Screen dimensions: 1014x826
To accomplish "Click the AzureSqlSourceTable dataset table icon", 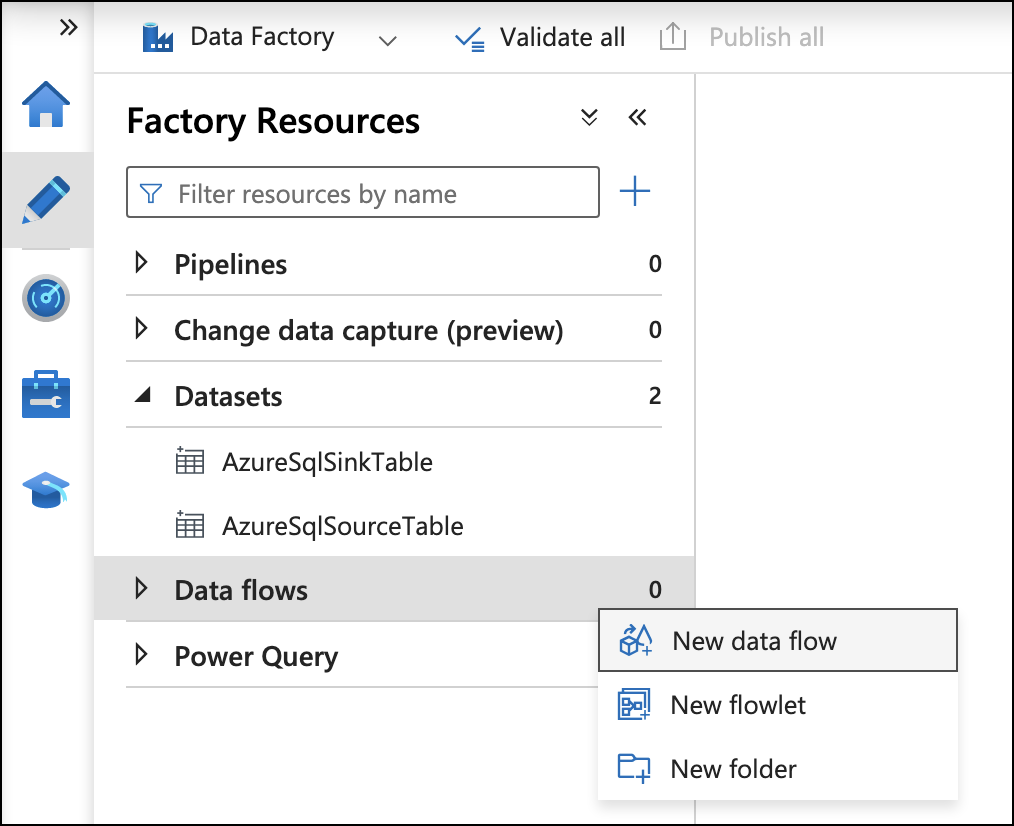I will point(191,526).
